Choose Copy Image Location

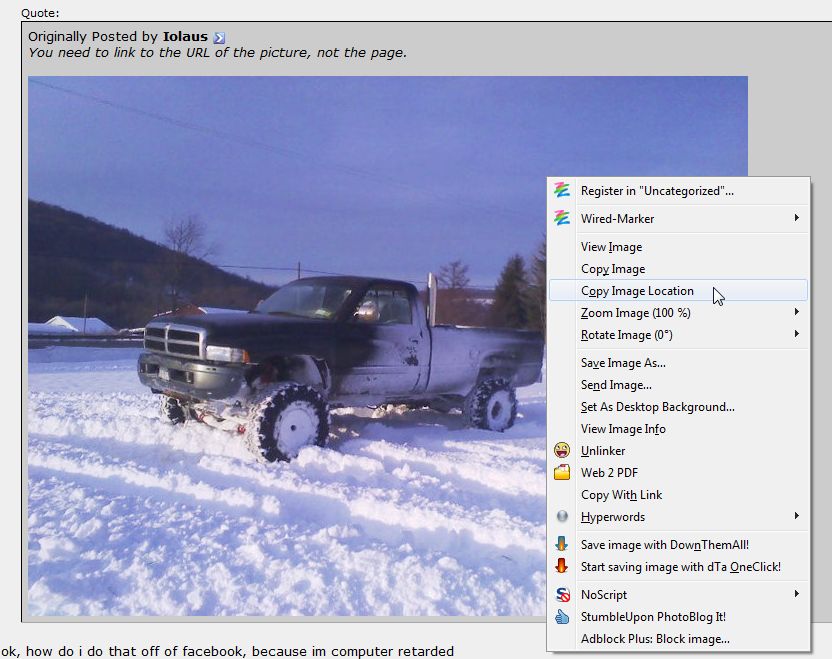coord(678,291)
